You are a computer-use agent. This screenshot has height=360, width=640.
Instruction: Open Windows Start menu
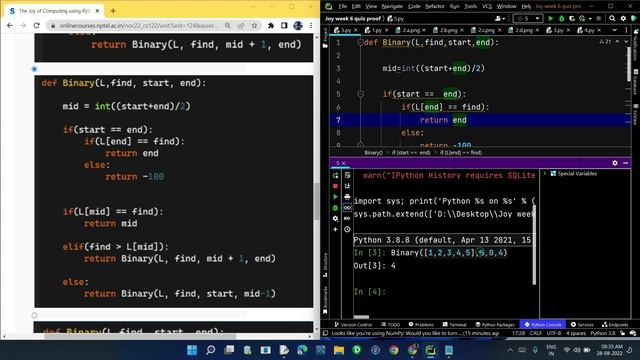tap(192, 350)
